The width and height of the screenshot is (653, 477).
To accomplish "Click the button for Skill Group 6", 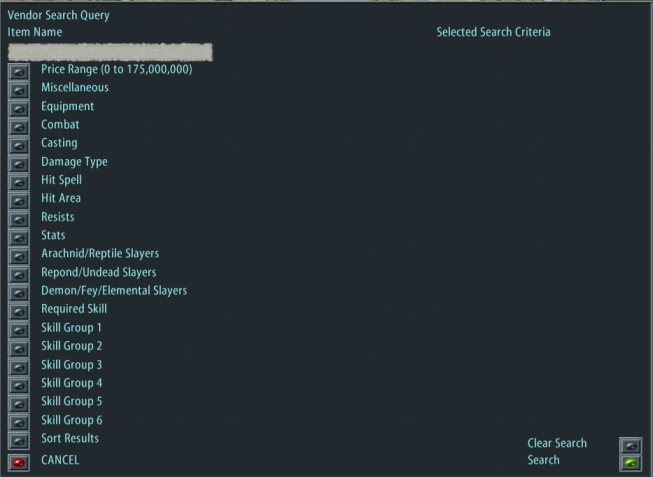I will [x=19, y=422].
